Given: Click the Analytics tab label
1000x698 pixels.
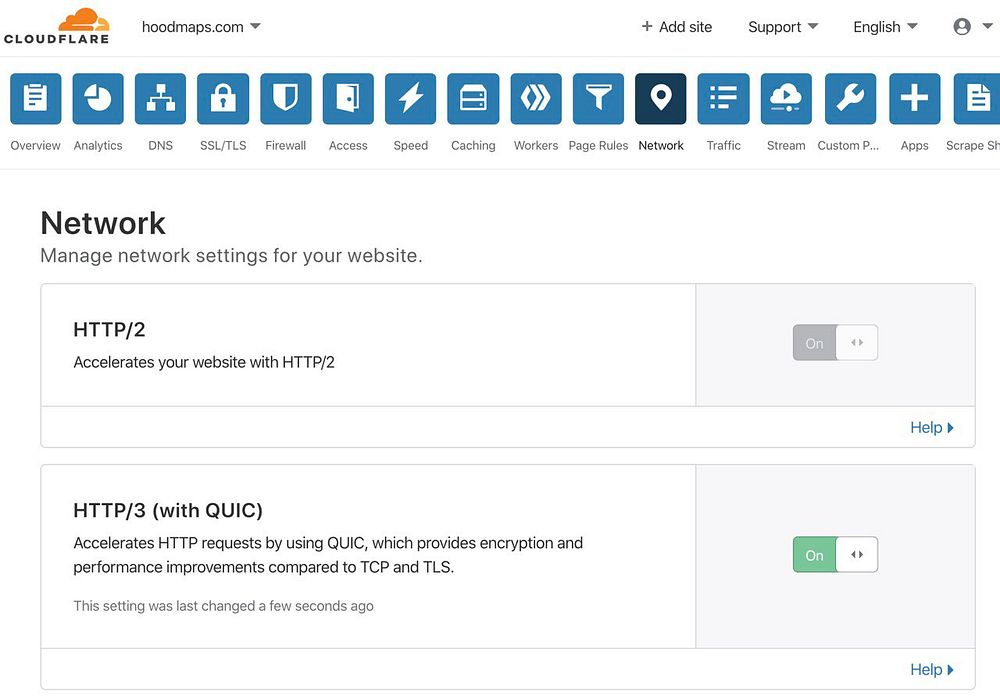Looking at the screenshot, I should (x=98, y=145).
